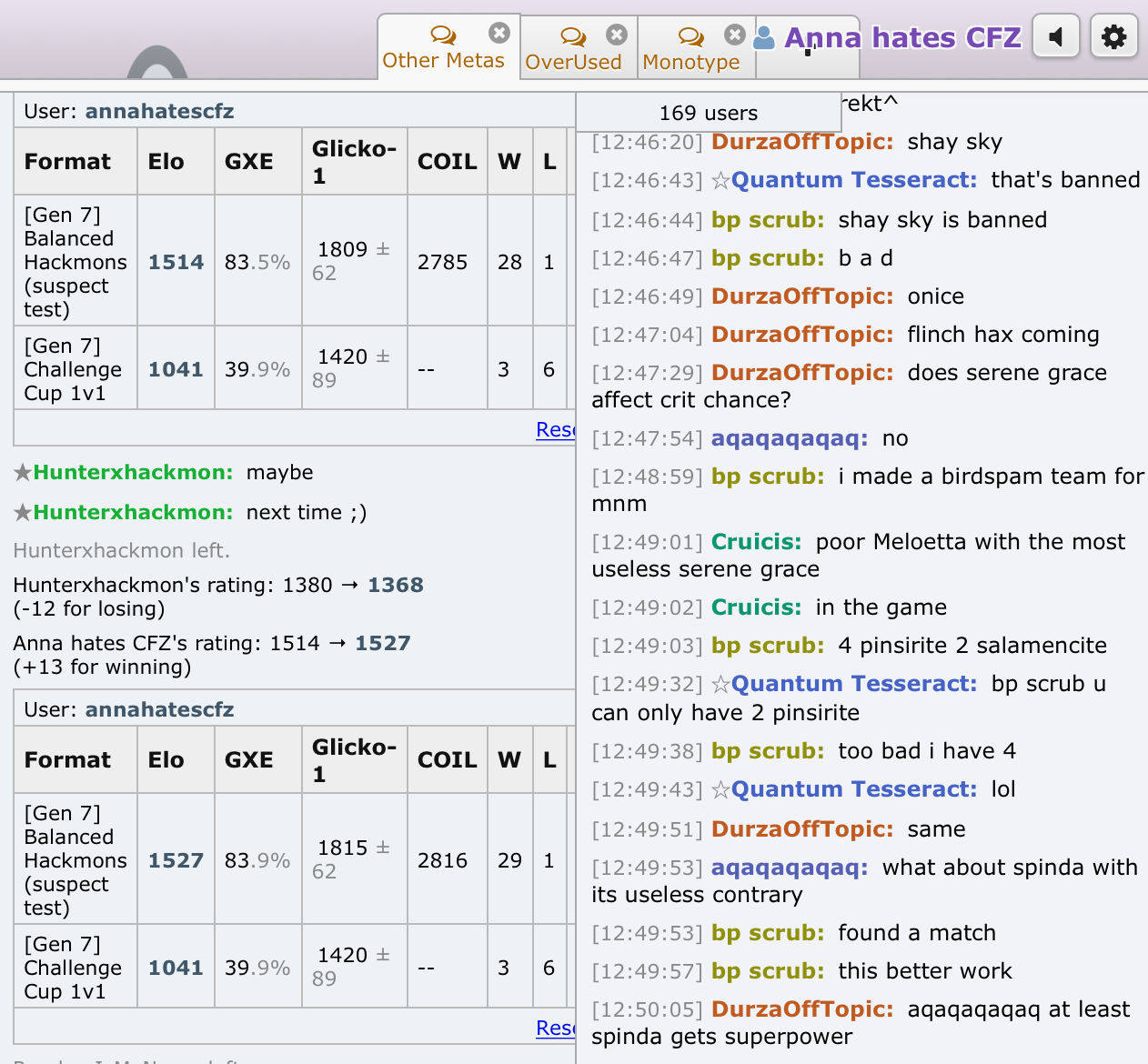1148x1064 pixels.
Task: Click Reset link under the first ratings table
Action: click(x=555, y=429)
